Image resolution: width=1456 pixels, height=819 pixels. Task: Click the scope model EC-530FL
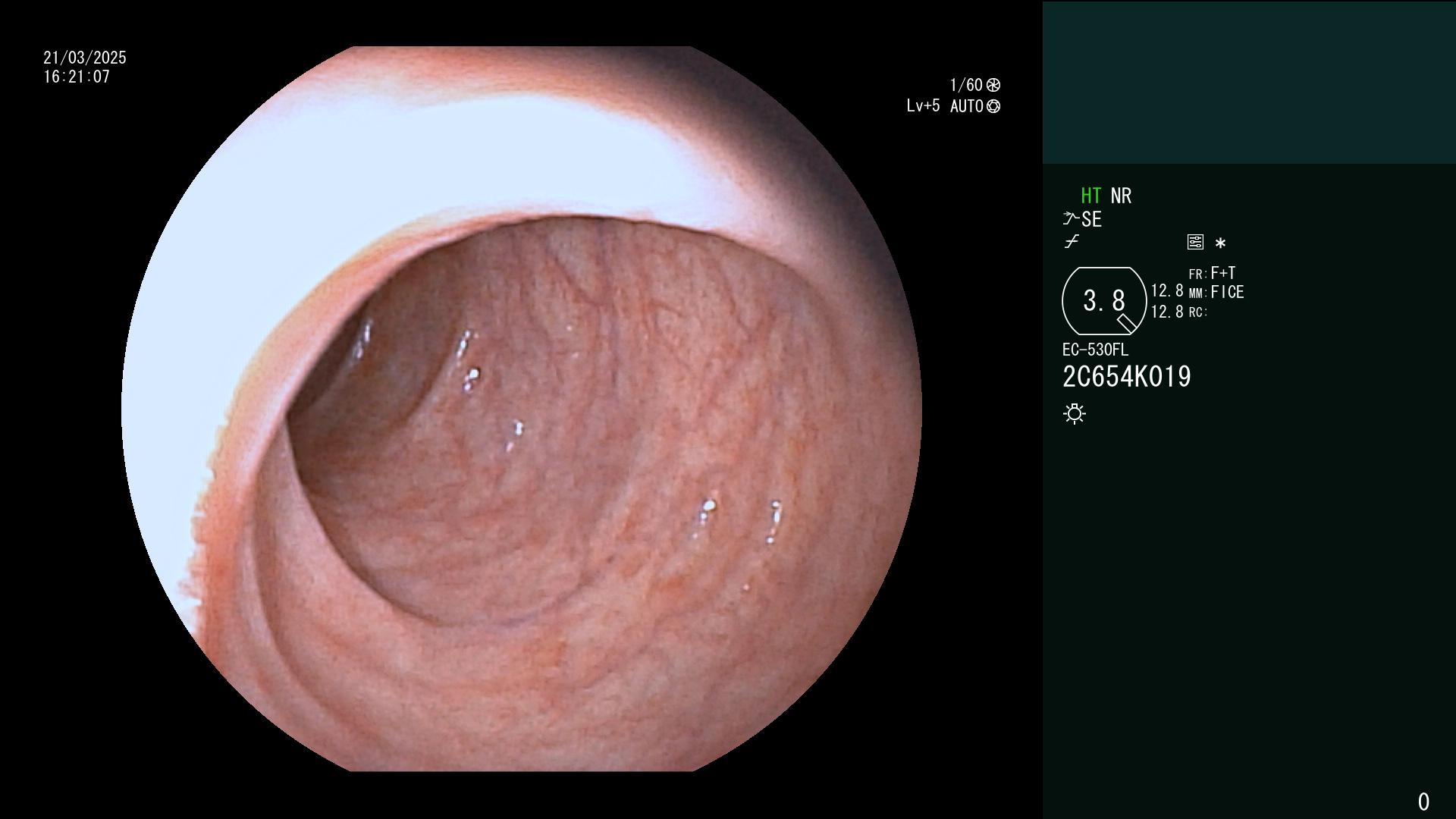(x=1095, y=350)
